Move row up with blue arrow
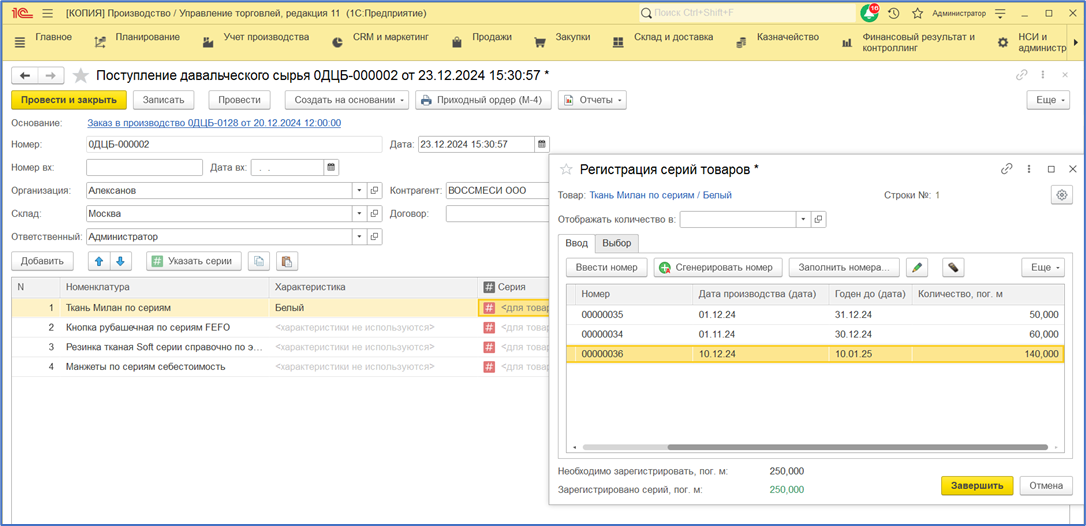The image size is (1086, 526). coord(98,261)
